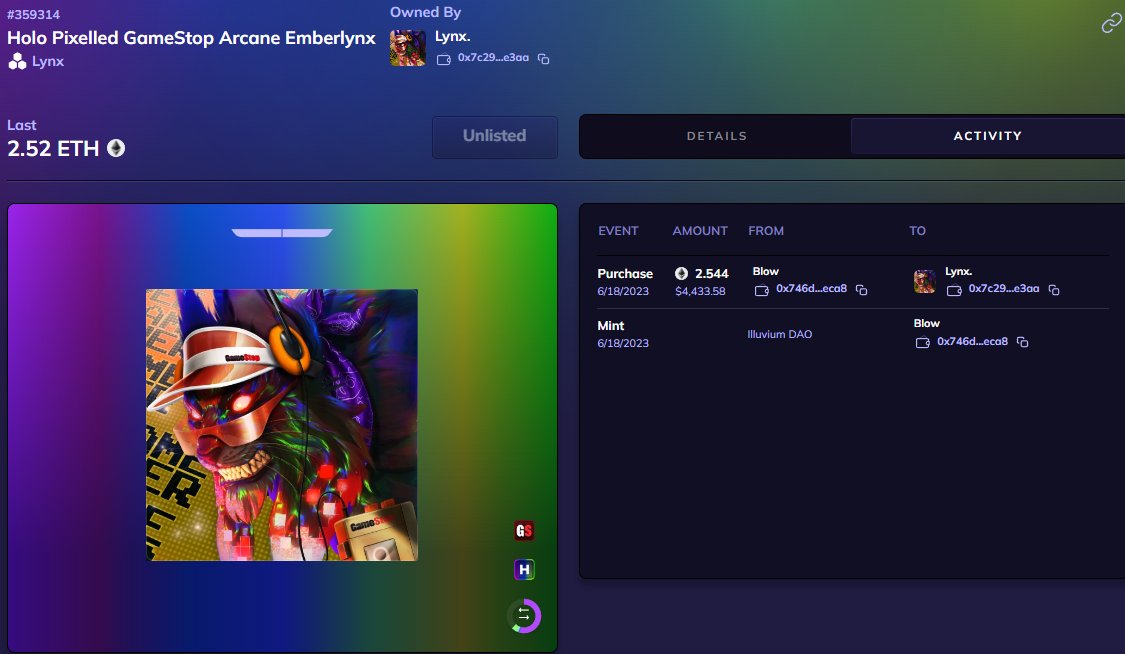Click the Ethereum symbol next to 2.52 ETH

click(x=116, y=148)
